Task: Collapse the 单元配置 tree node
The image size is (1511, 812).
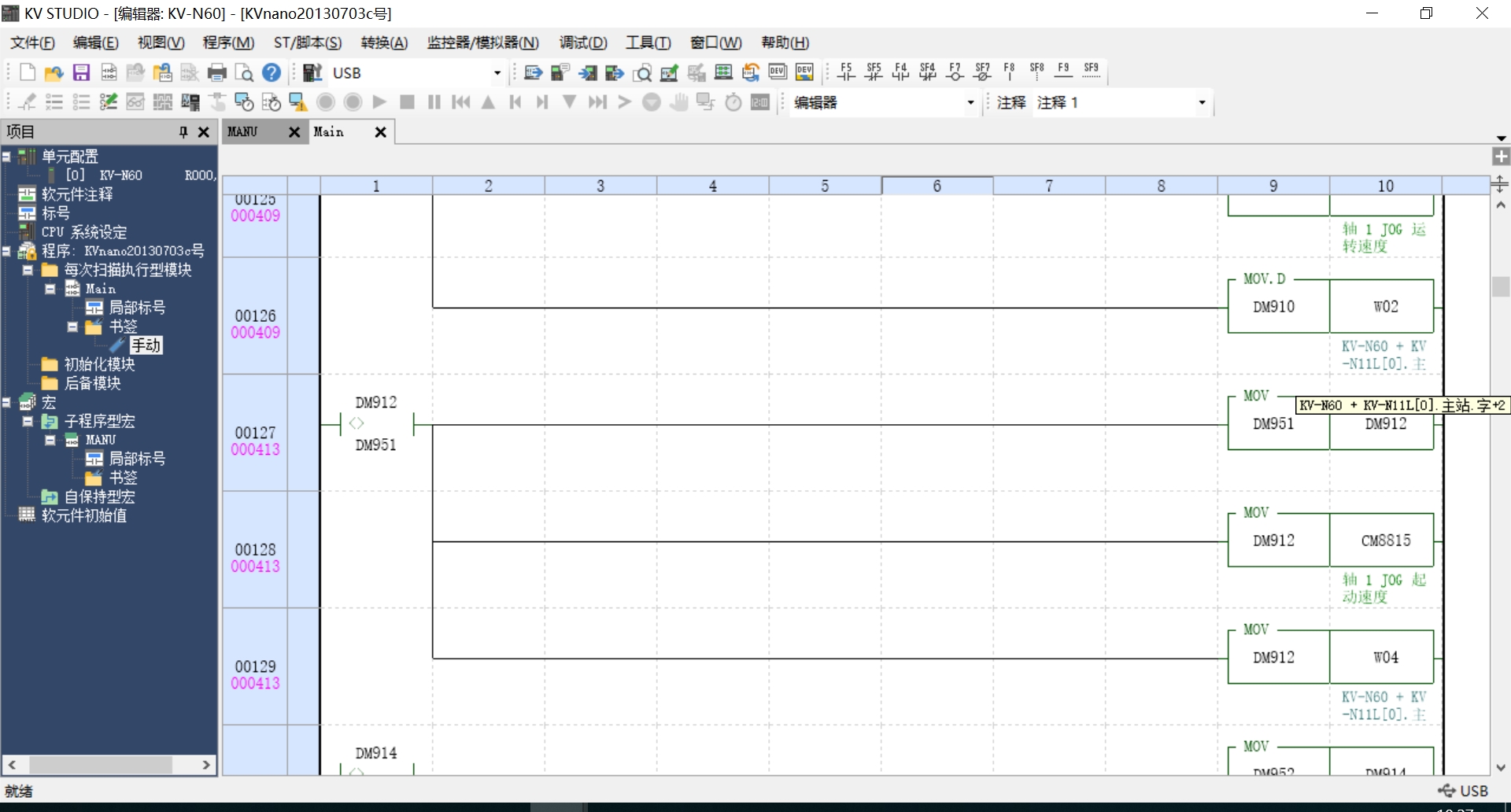Action: coord(6,157)
